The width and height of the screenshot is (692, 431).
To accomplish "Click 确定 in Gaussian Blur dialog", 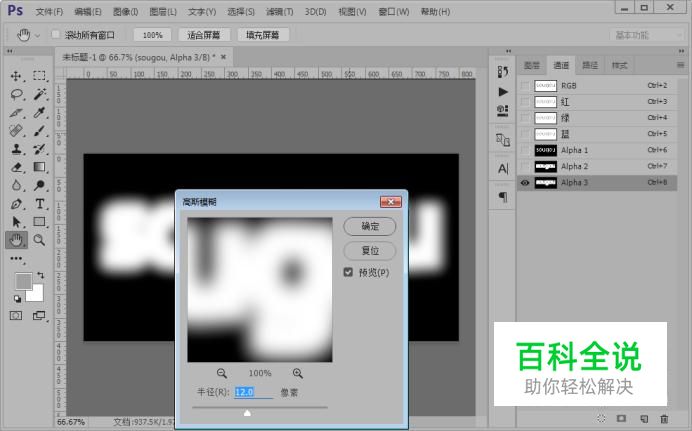I will [x=370, y=226].
